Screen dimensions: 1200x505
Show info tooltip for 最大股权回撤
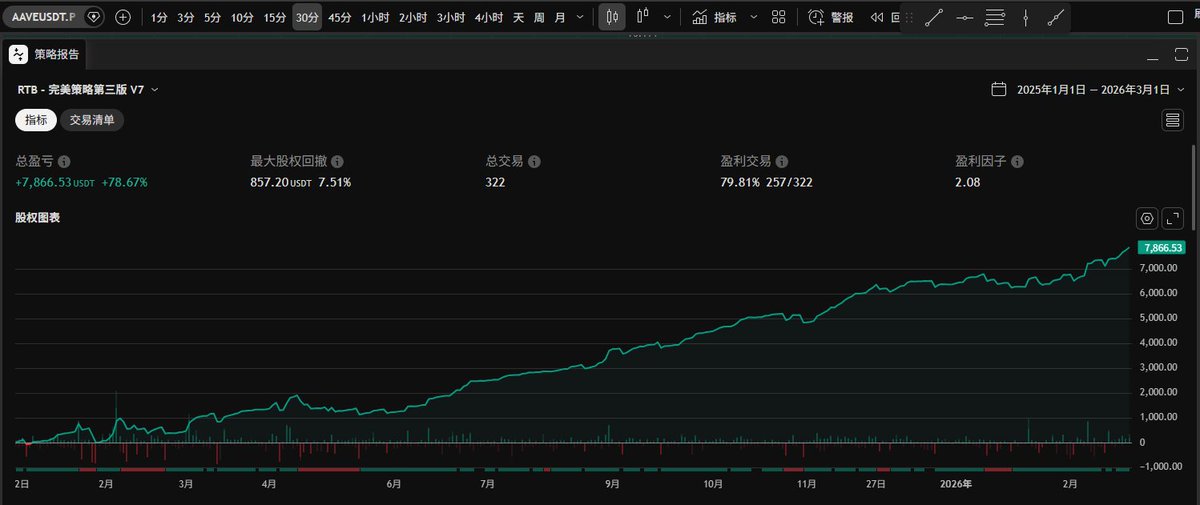tap(337, 161)
